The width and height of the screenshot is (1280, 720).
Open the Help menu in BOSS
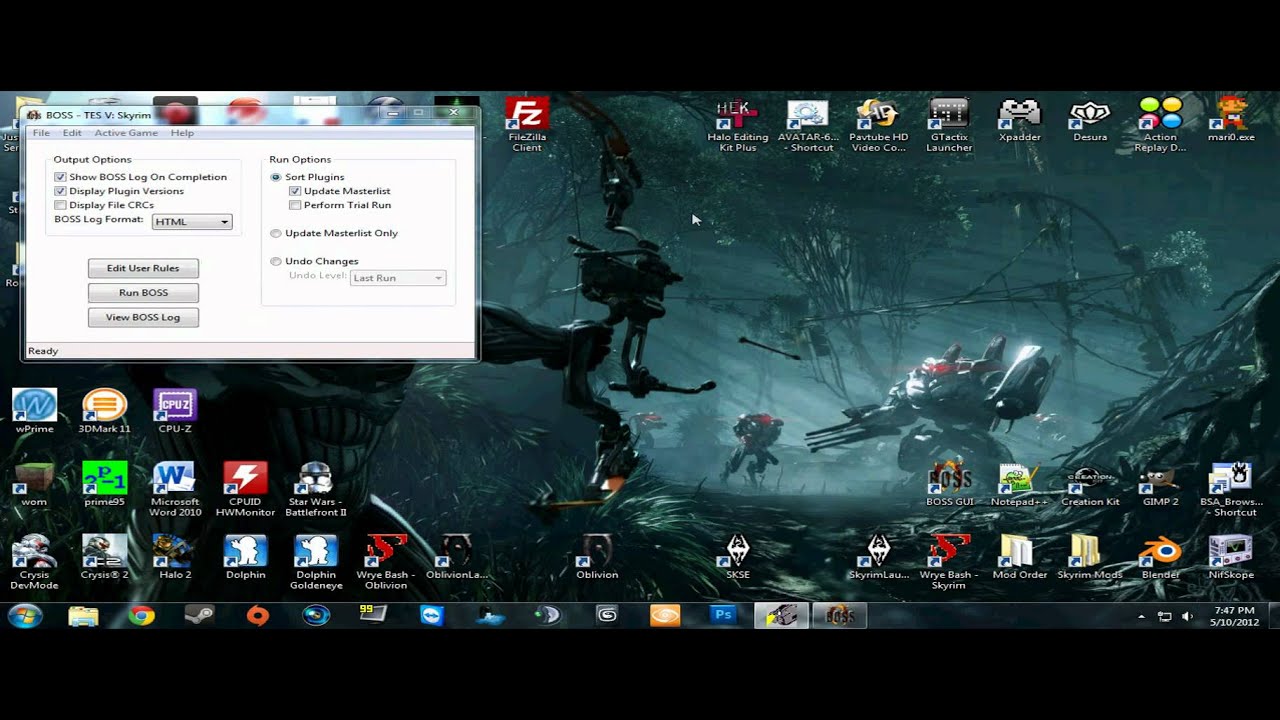182,133
